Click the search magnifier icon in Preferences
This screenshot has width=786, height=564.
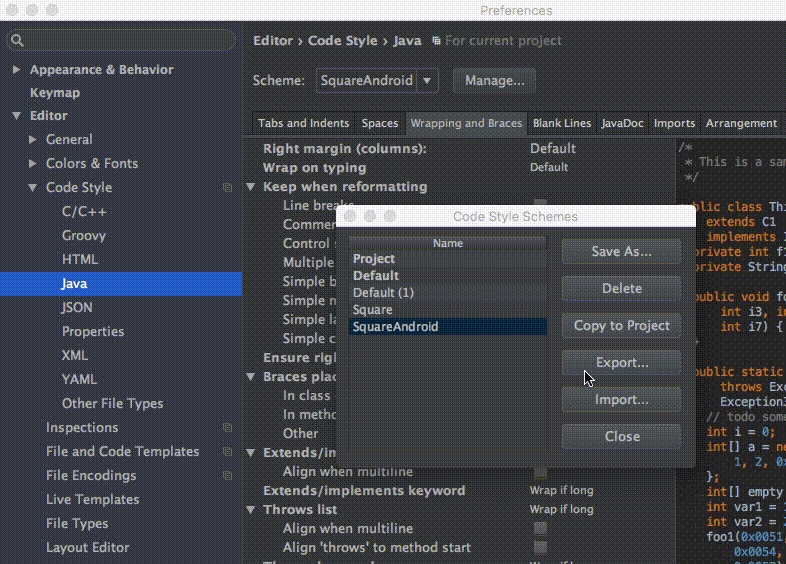17,40
